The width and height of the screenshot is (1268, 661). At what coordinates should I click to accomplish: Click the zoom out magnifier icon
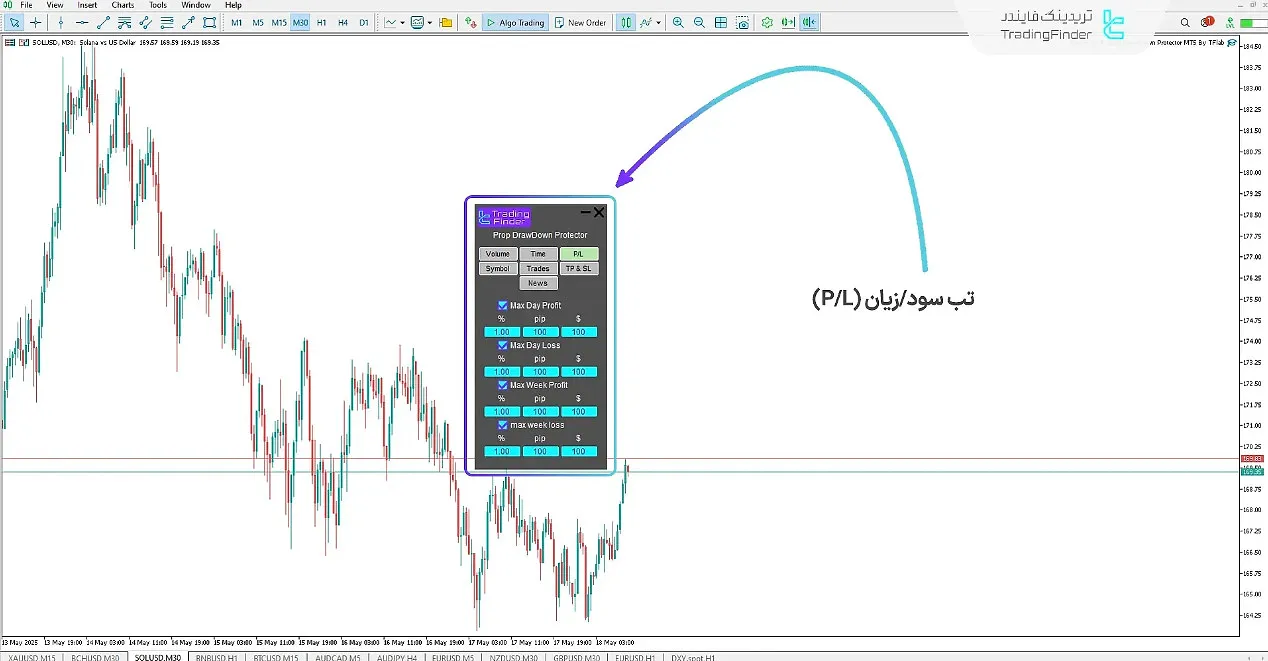pyautogui.click(x=699, y=22)
